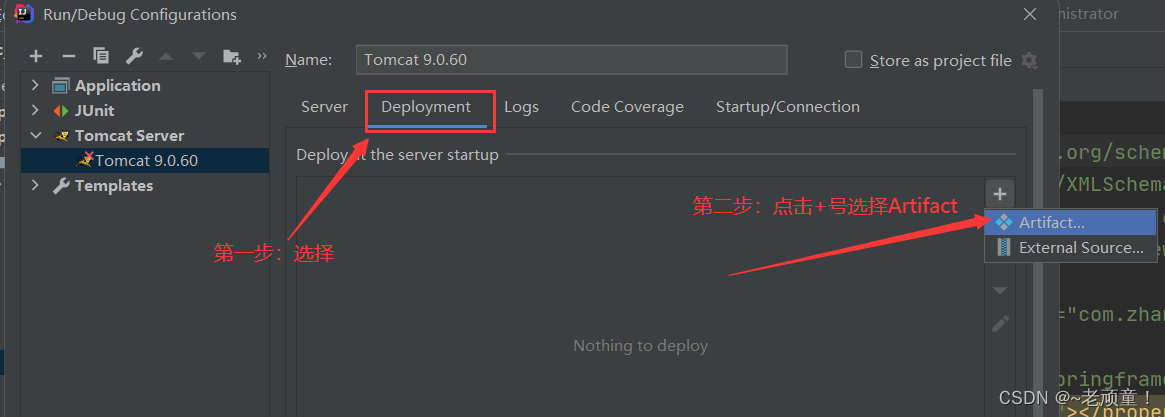The image size is (1165, 417).
Task: Open edit templates wrench icon
Action: coord(134,56)
